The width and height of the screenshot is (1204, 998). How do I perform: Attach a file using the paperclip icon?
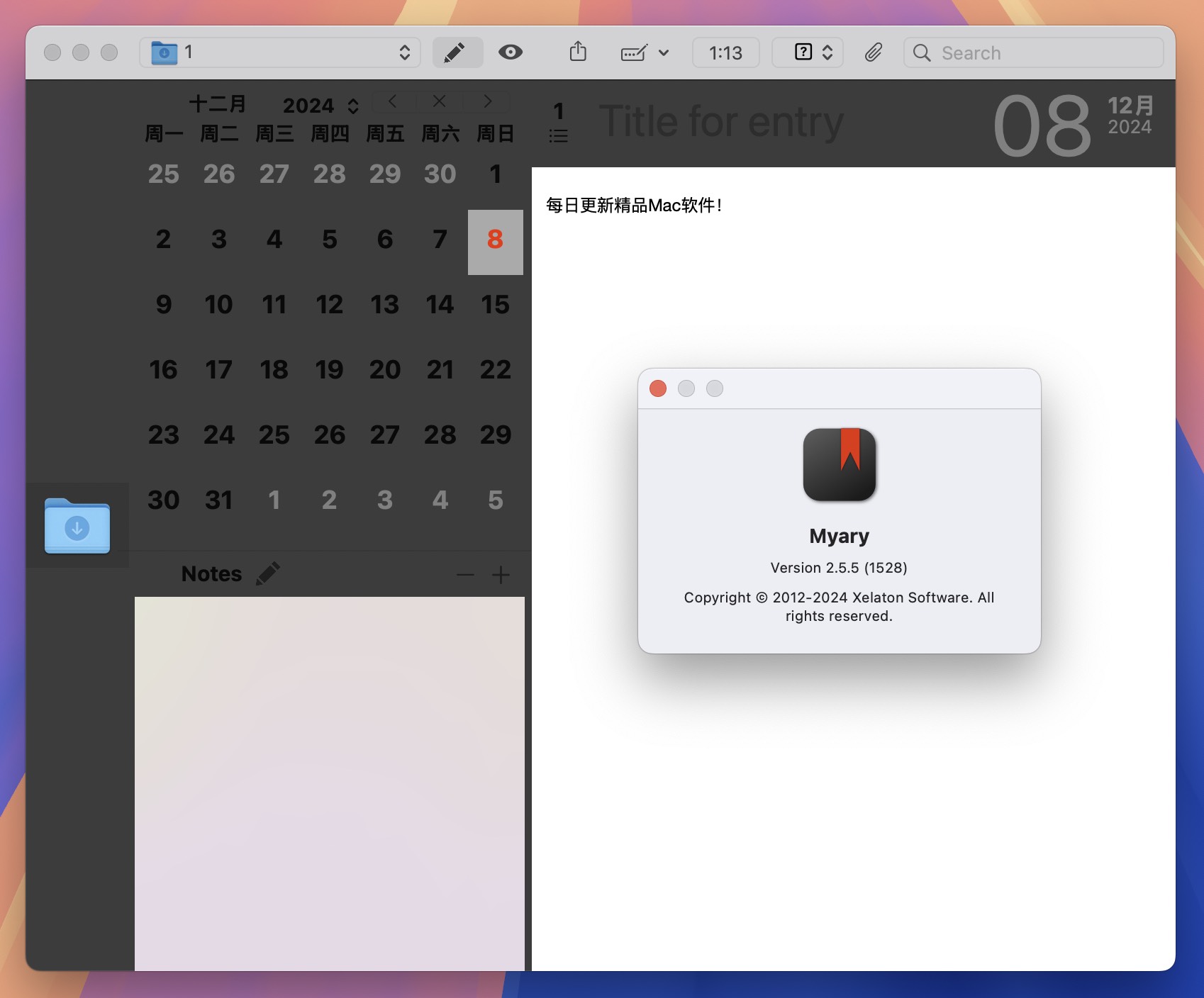pyautogui.click(x=873, y=52)
